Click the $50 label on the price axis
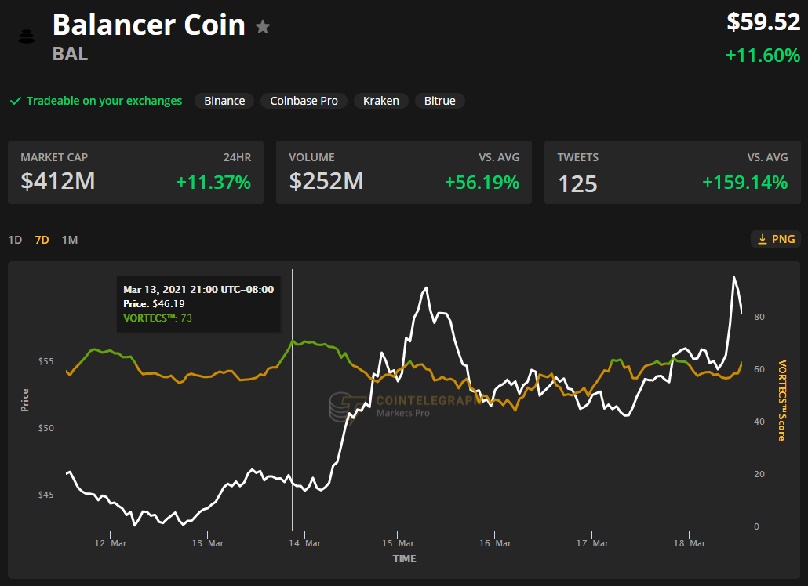The height and width of the screenshot is (586, 808). coord(46,428)
